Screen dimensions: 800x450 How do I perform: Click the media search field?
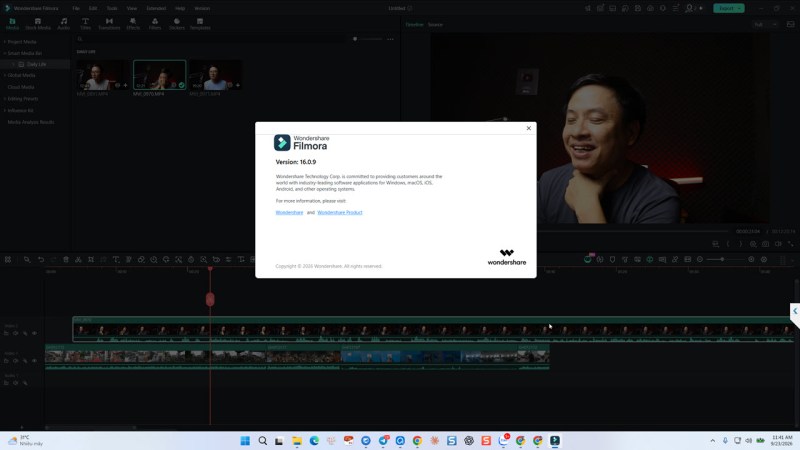click(209, 39)
